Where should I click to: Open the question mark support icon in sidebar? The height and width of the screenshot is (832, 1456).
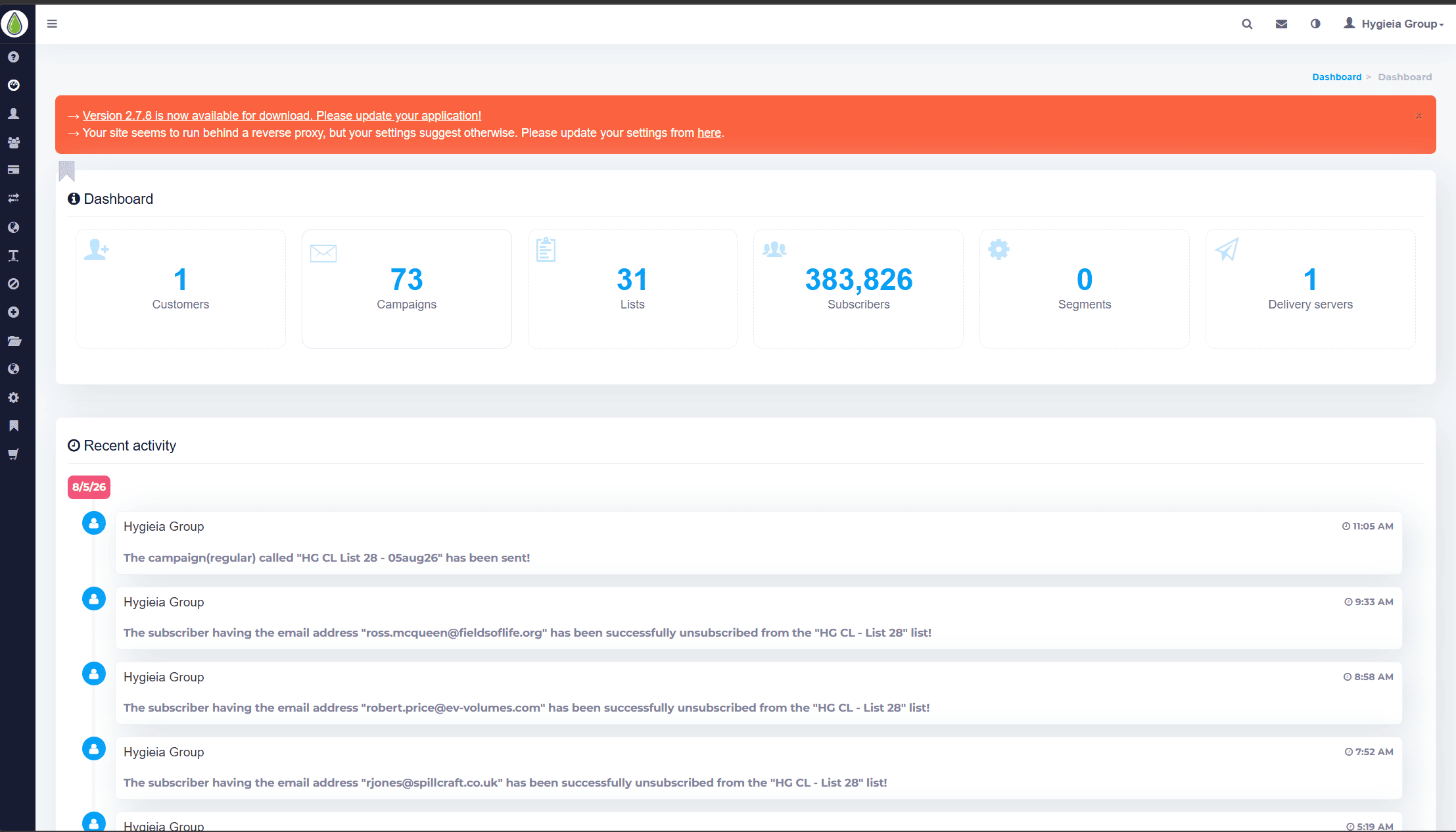click(x=13, y=57)
